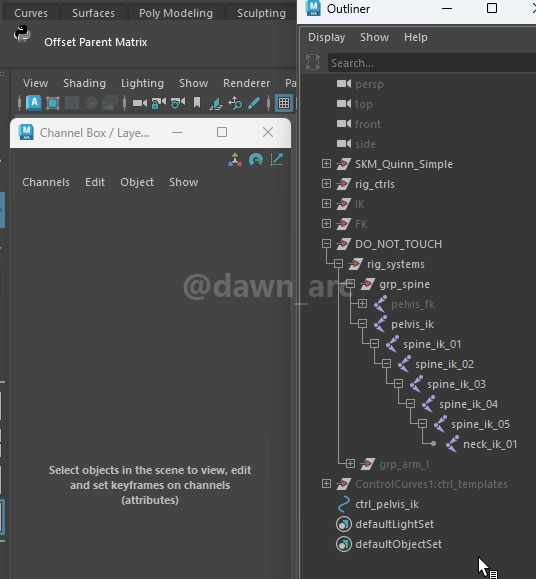Collapse spine_ik_03 joint
Screen dimensions: 536x579
[x=398, y=383]
